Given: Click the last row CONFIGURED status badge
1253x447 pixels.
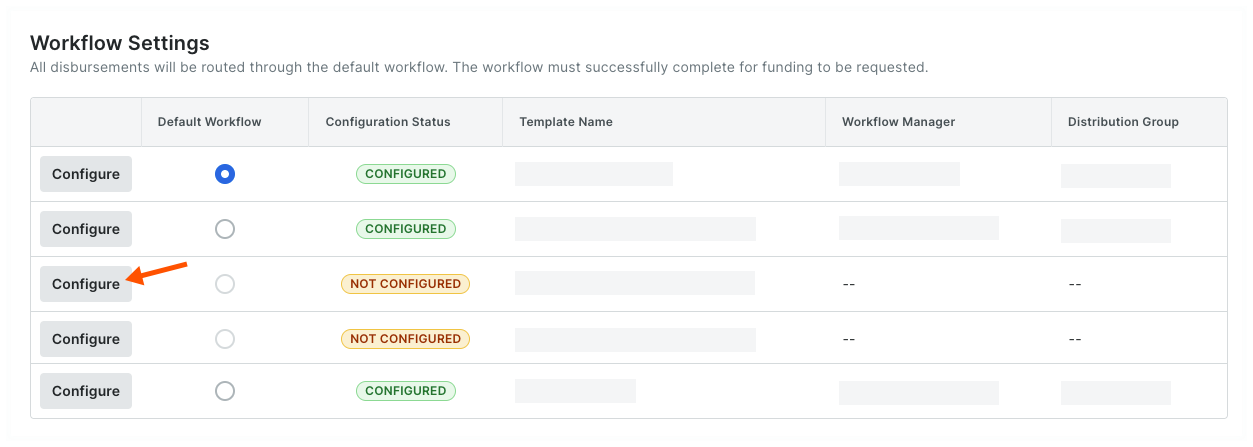Looking at the screenshot, I should click(405, 391).
